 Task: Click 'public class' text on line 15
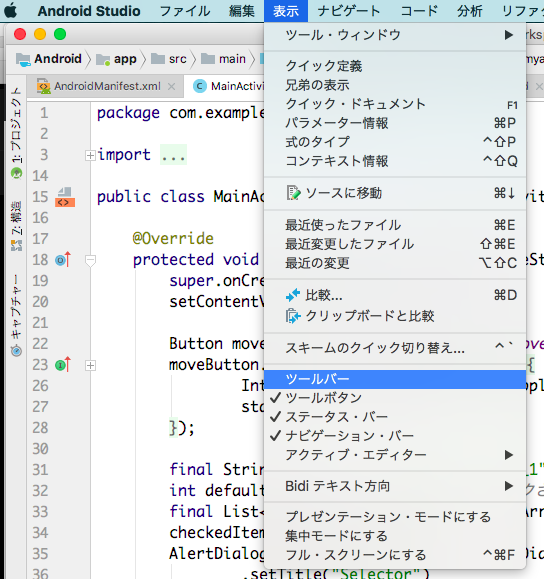[x=151, y=196]
